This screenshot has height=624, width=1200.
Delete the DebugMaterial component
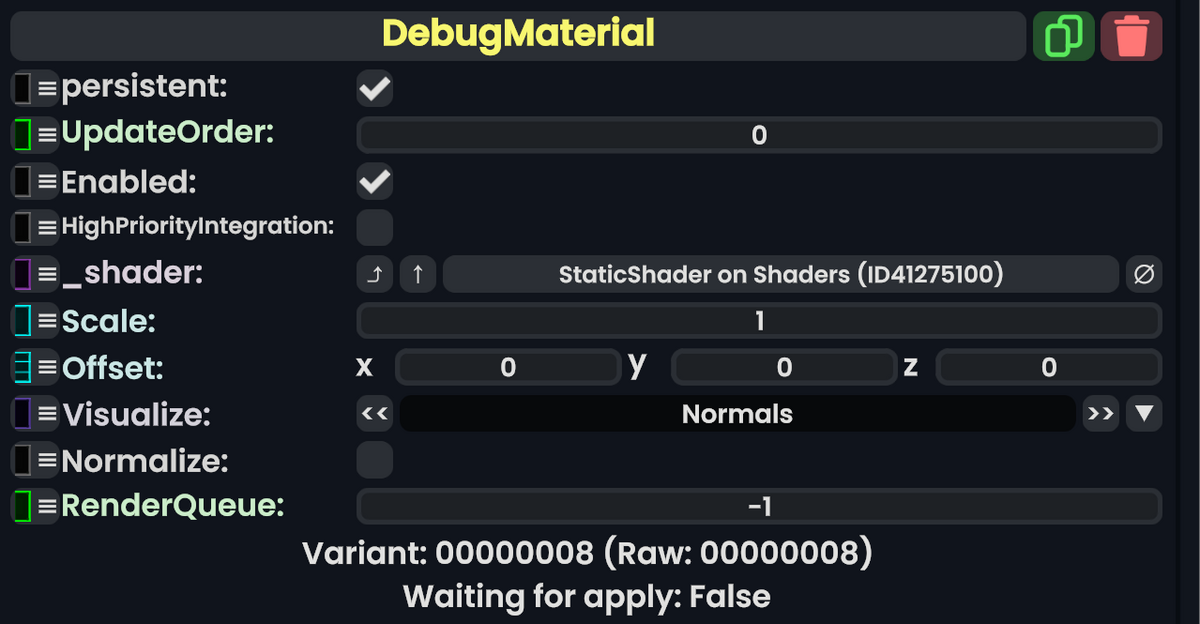pos(1131,35)
